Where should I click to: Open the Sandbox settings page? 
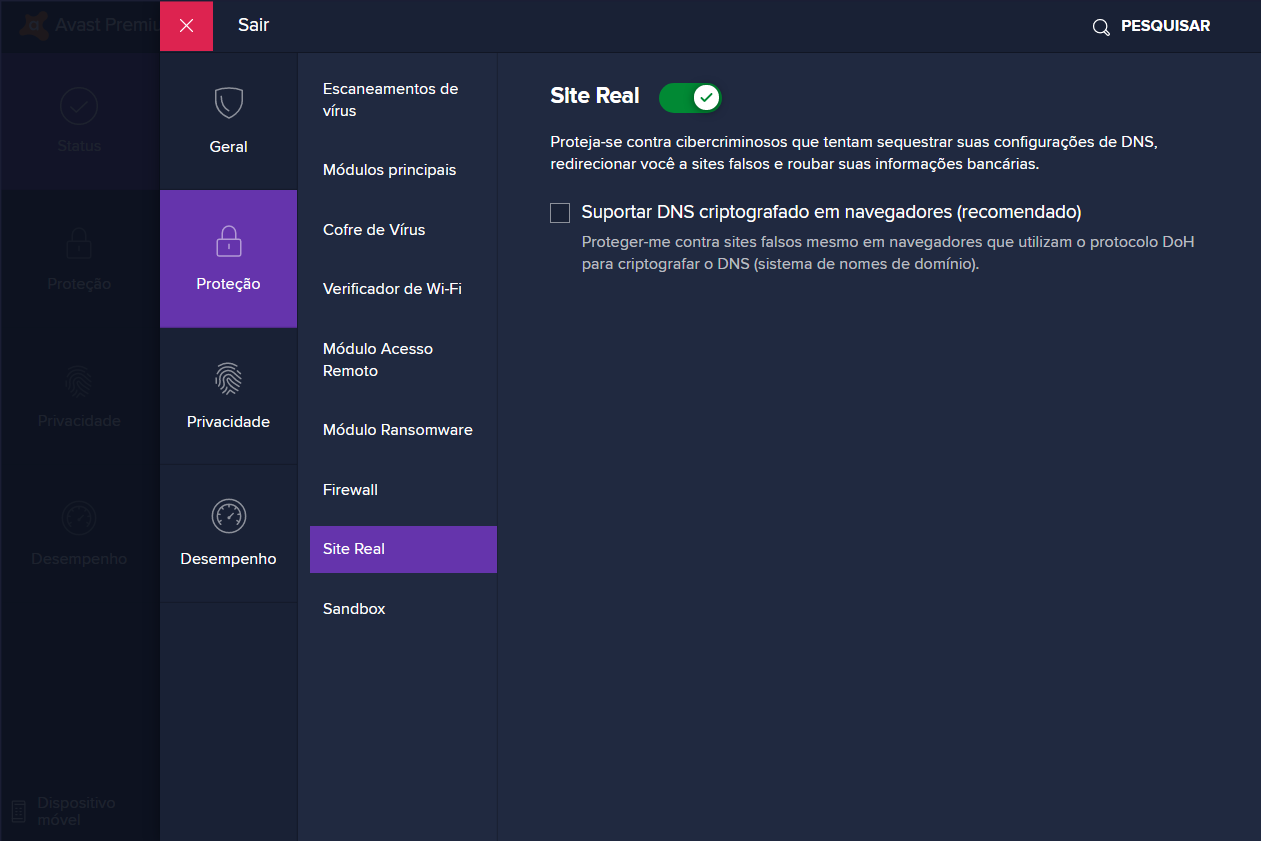pos(354,609)
